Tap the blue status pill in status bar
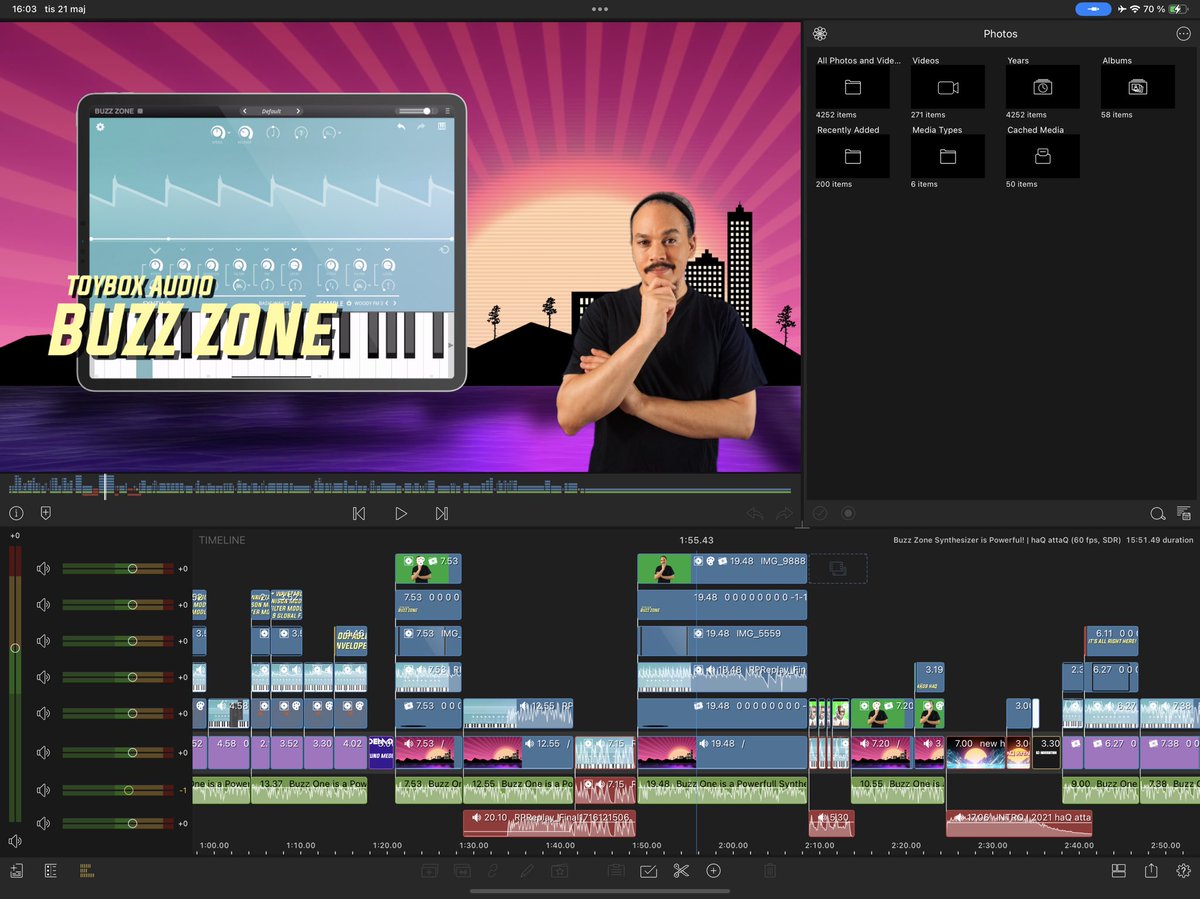1200x899 pixels. [1094, 9]
